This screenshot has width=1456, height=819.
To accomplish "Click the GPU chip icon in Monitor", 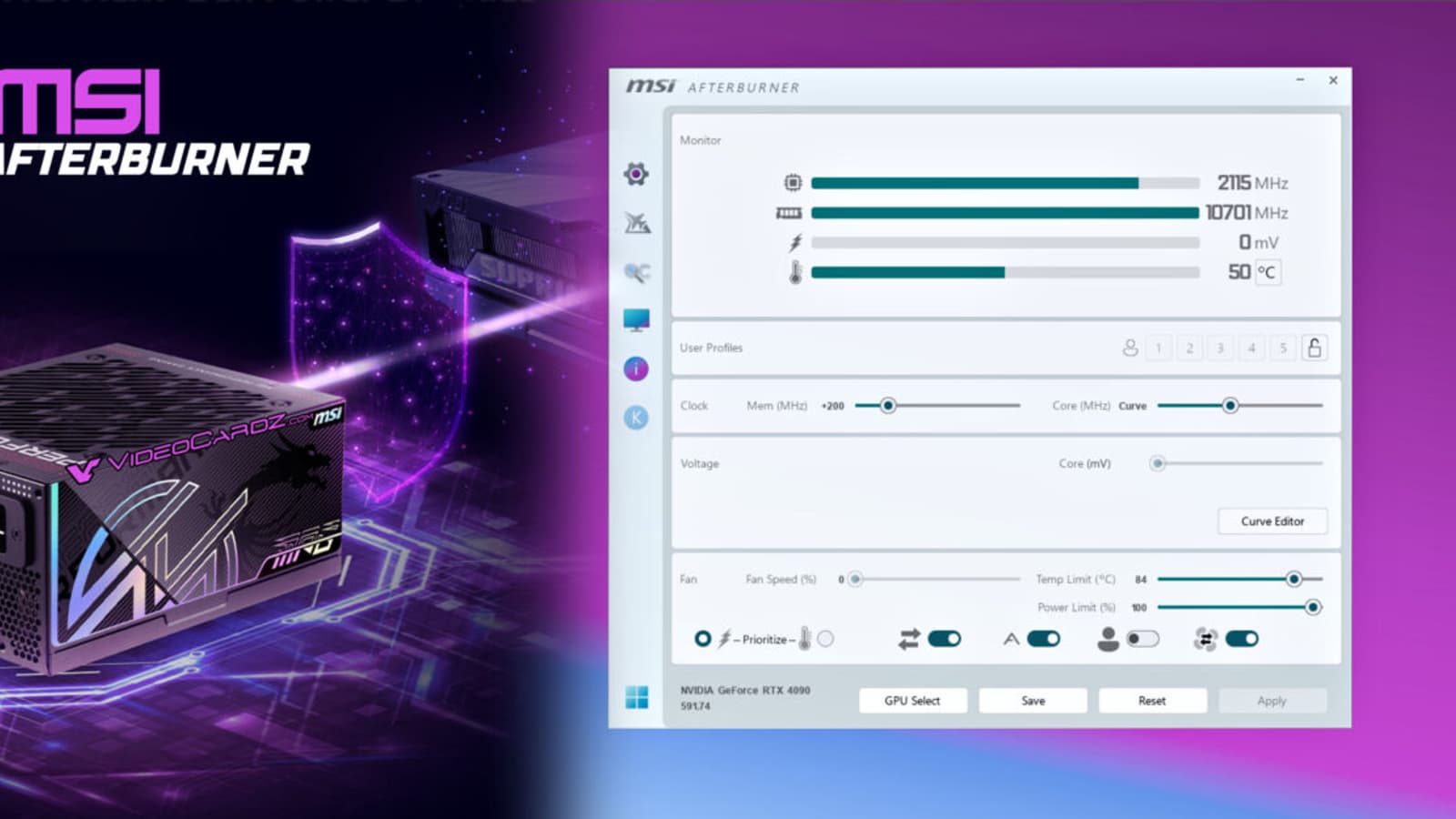I will (793, 183).
